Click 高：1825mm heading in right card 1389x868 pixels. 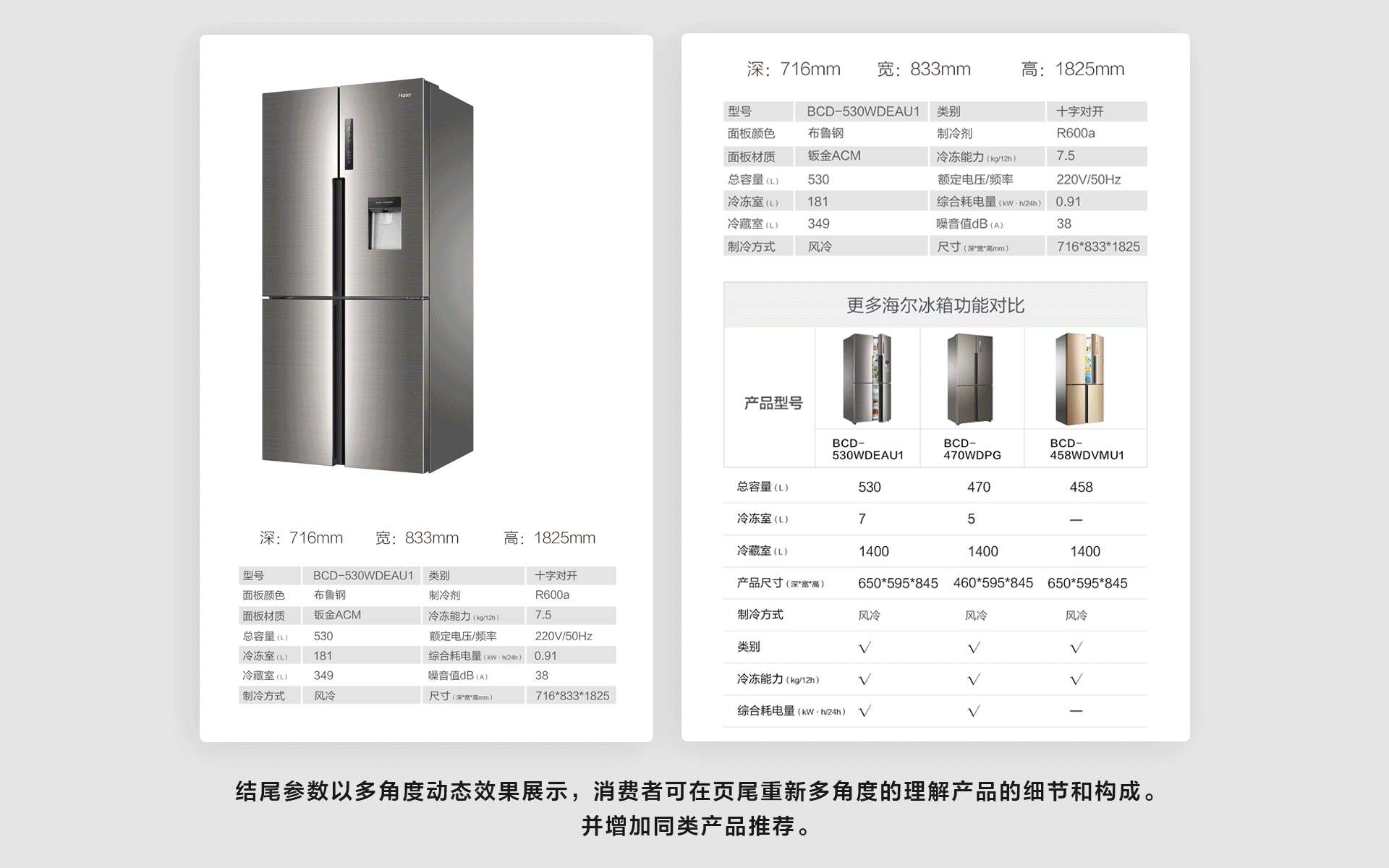click(x=1072, y=69)
